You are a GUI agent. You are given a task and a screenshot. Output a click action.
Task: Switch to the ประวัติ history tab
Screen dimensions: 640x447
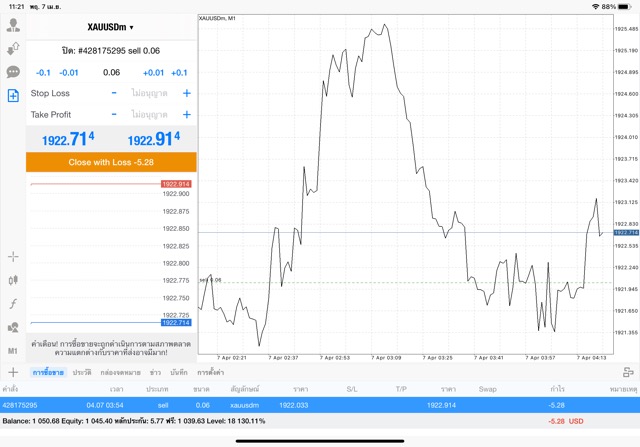(x=82, y=372)
